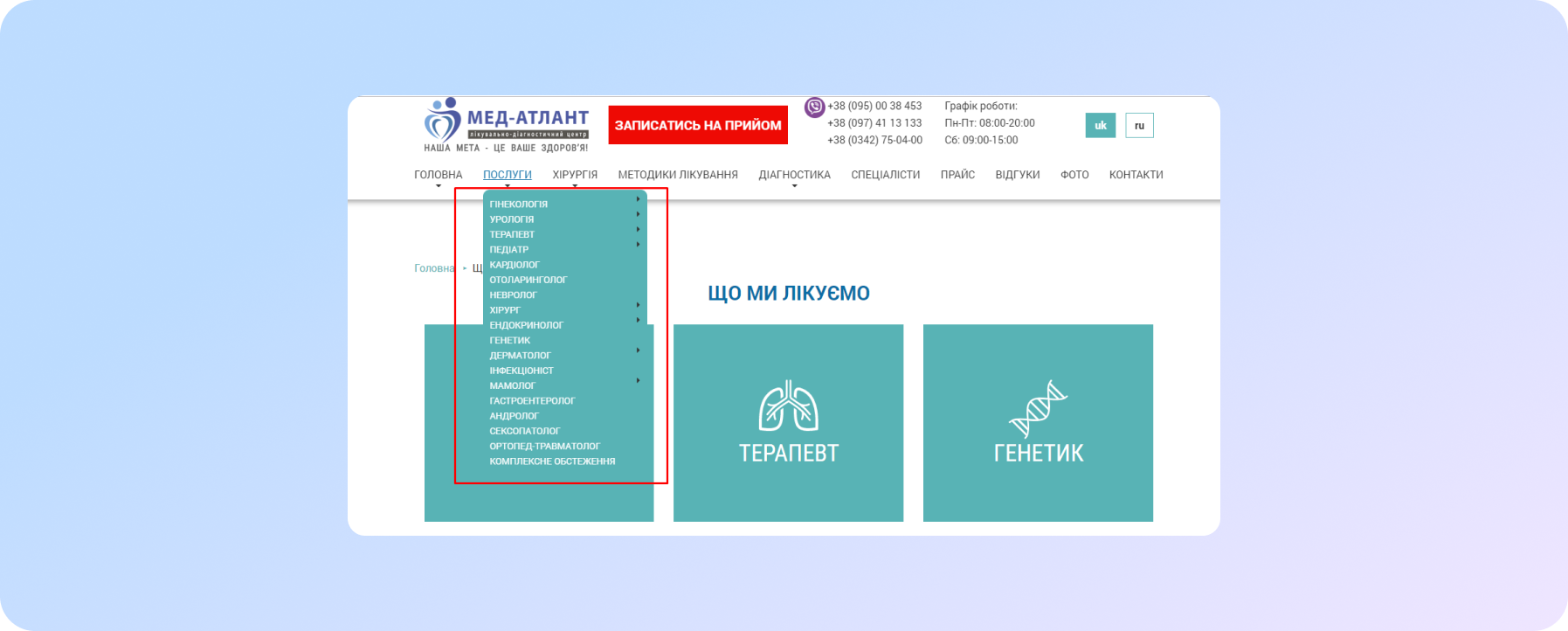Open the Прайс menu item
Image resolution: width=1568 pixels, height=631 pixels.
coord(957,175)
